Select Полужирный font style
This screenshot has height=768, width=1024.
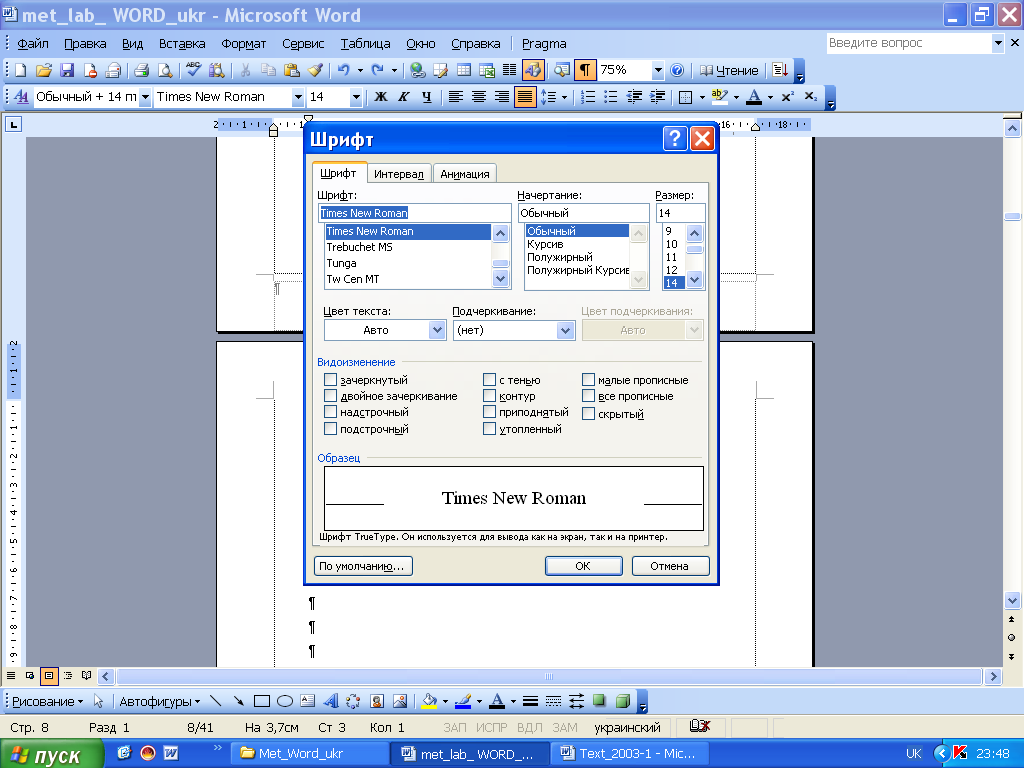click(x=560, y=257)
